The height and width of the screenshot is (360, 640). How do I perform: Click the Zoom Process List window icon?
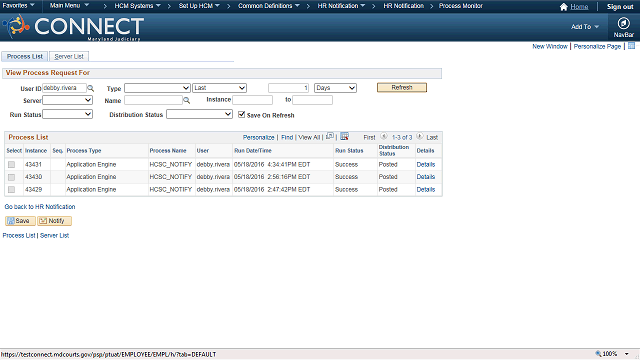[330, 136]
